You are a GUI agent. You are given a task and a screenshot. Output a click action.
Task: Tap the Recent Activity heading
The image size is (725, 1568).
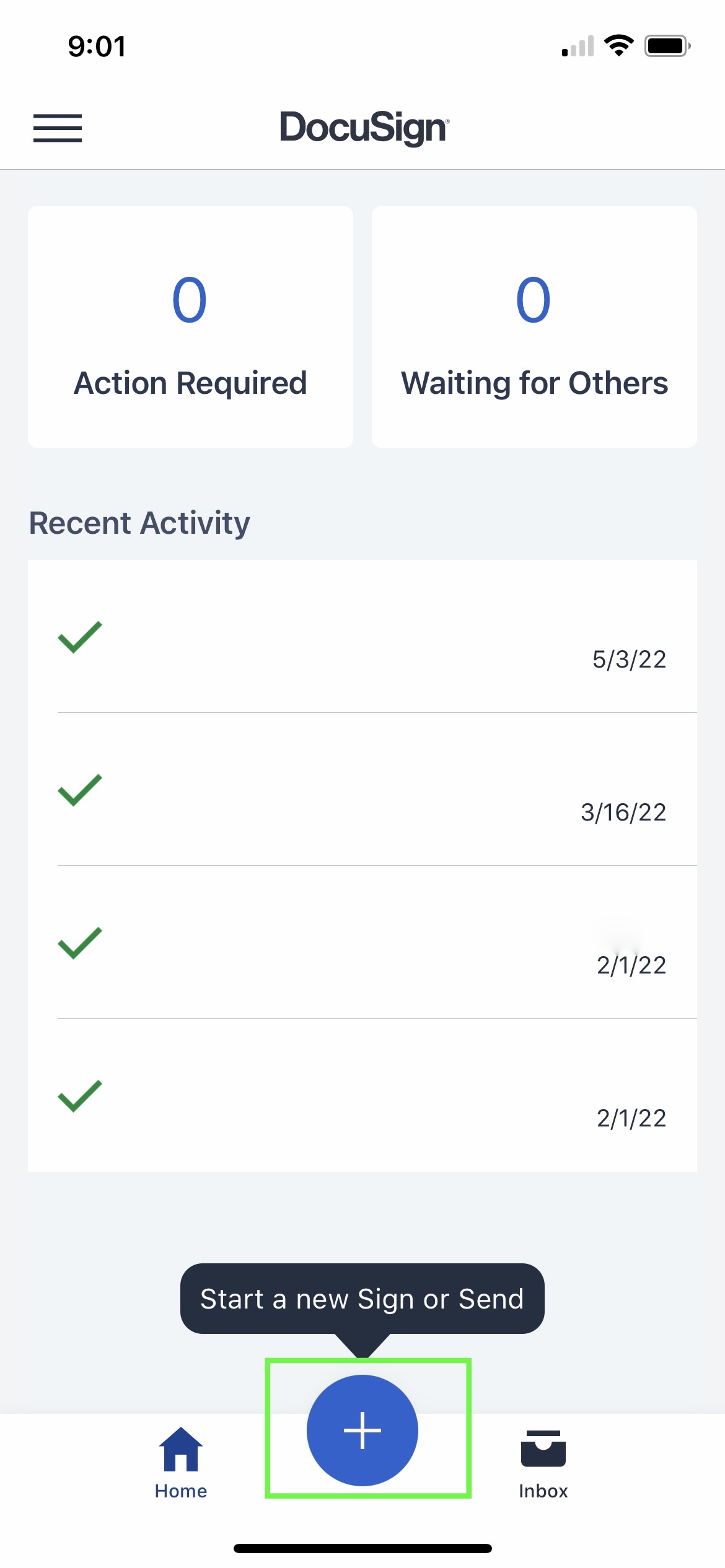138,523
